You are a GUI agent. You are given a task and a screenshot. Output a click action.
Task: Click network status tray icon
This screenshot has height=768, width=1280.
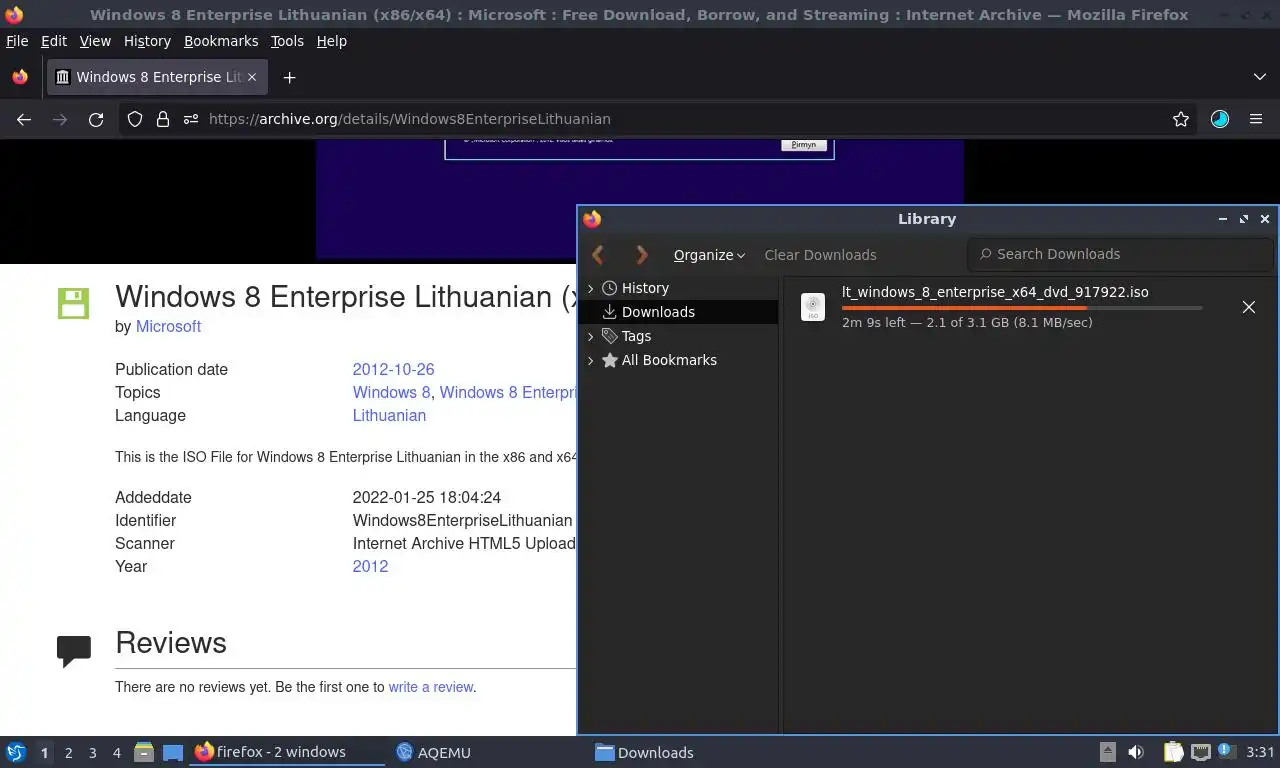[x=1200, y=752]
